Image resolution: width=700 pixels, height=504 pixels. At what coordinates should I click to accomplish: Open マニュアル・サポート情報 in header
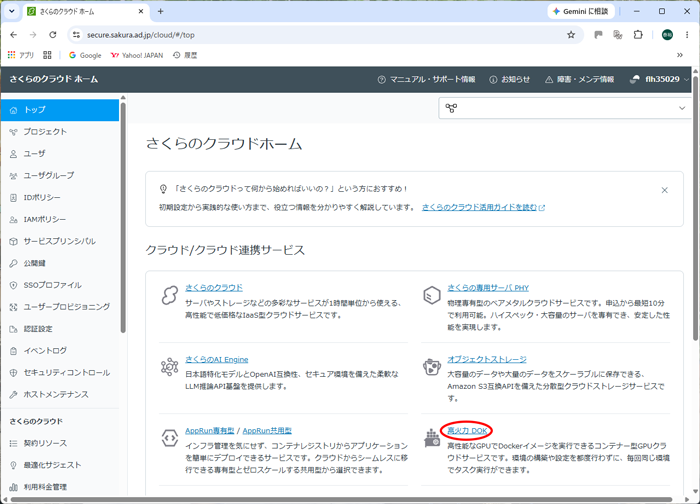coord(426,79)
